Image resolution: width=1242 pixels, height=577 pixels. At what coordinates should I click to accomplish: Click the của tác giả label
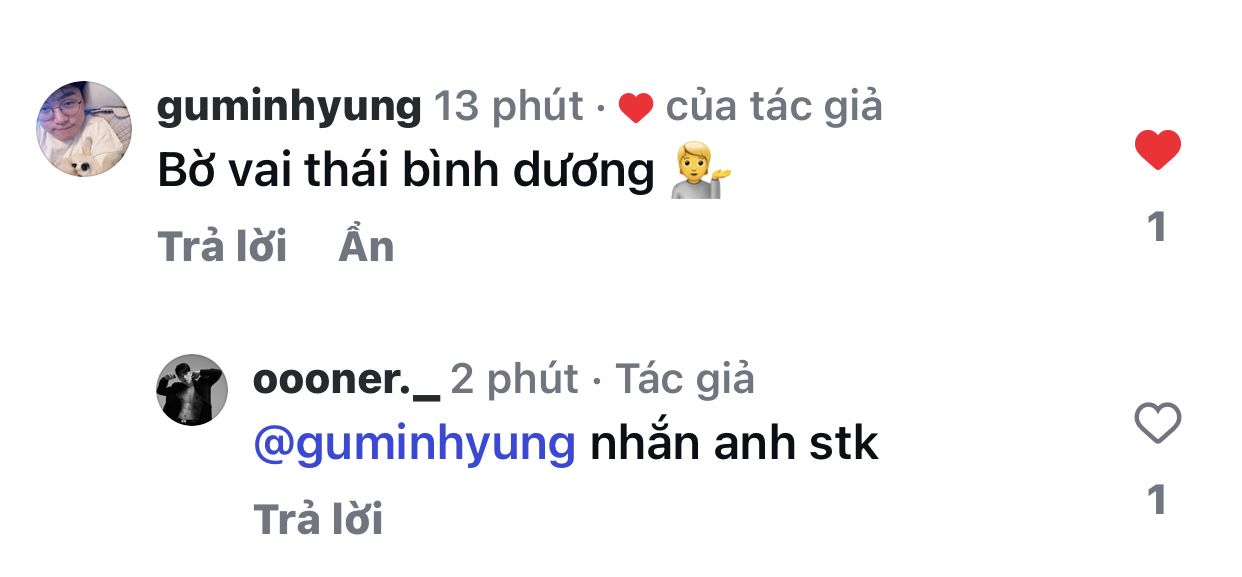pos(774,106)
